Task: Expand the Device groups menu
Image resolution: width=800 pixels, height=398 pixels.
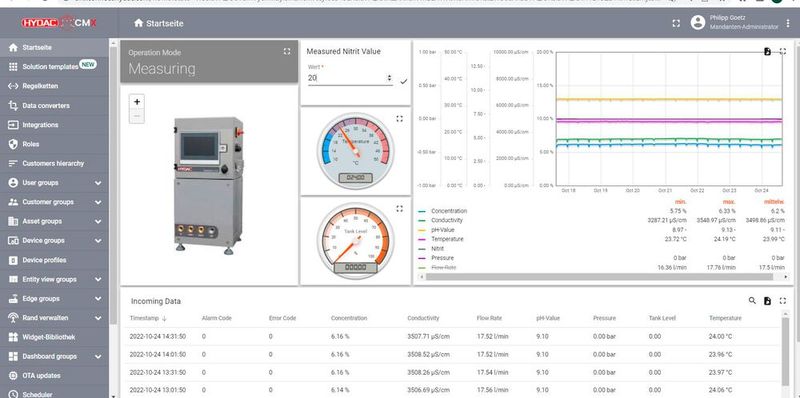Action: pyautogui.click(x=98, y=240)
